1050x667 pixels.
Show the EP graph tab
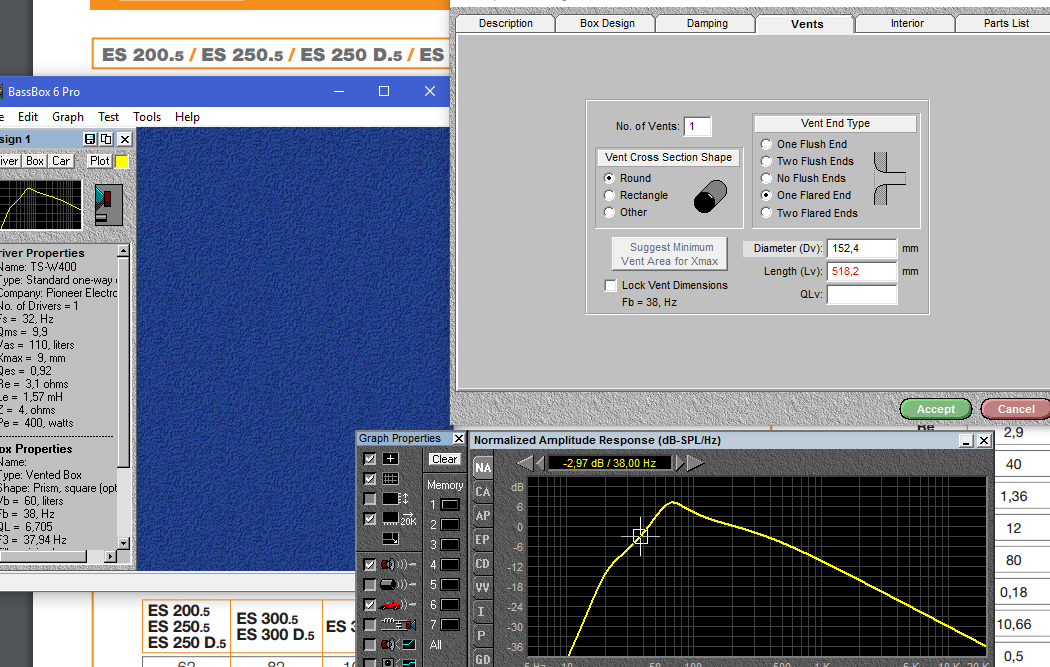point(483,540)
